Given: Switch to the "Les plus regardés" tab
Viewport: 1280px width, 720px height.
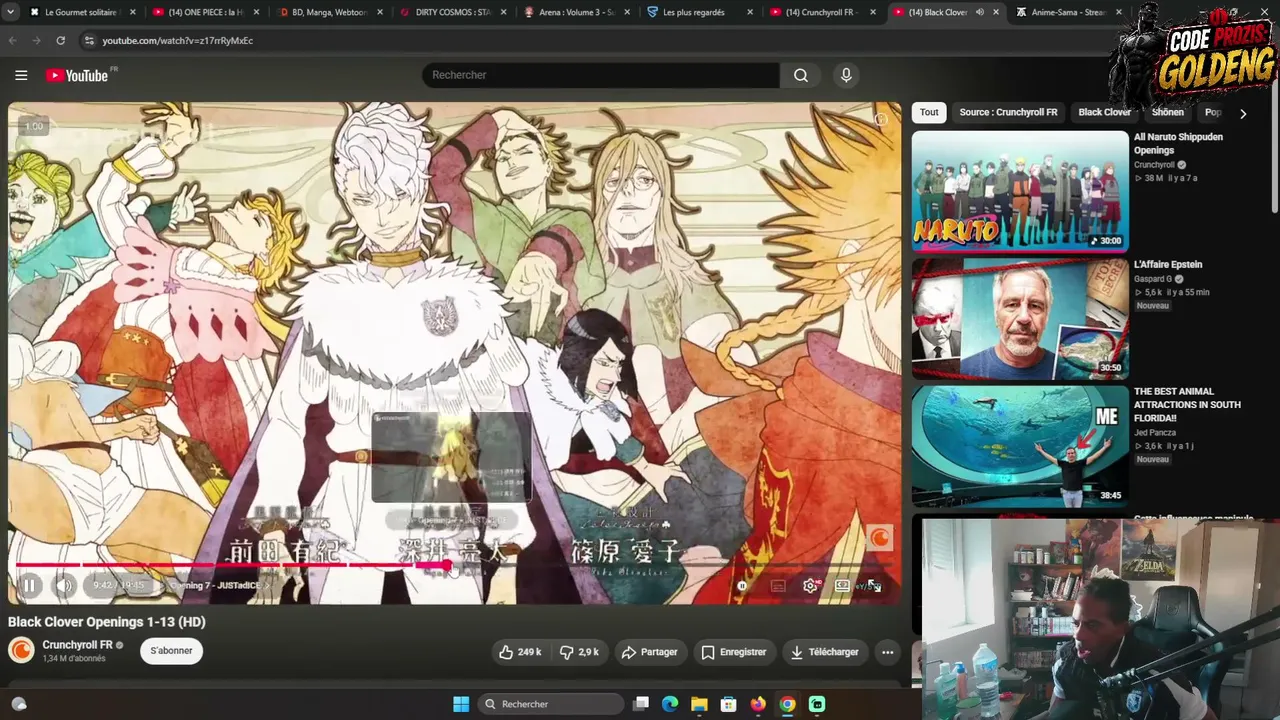Looking at the screenshot, I should click(700, 12).
